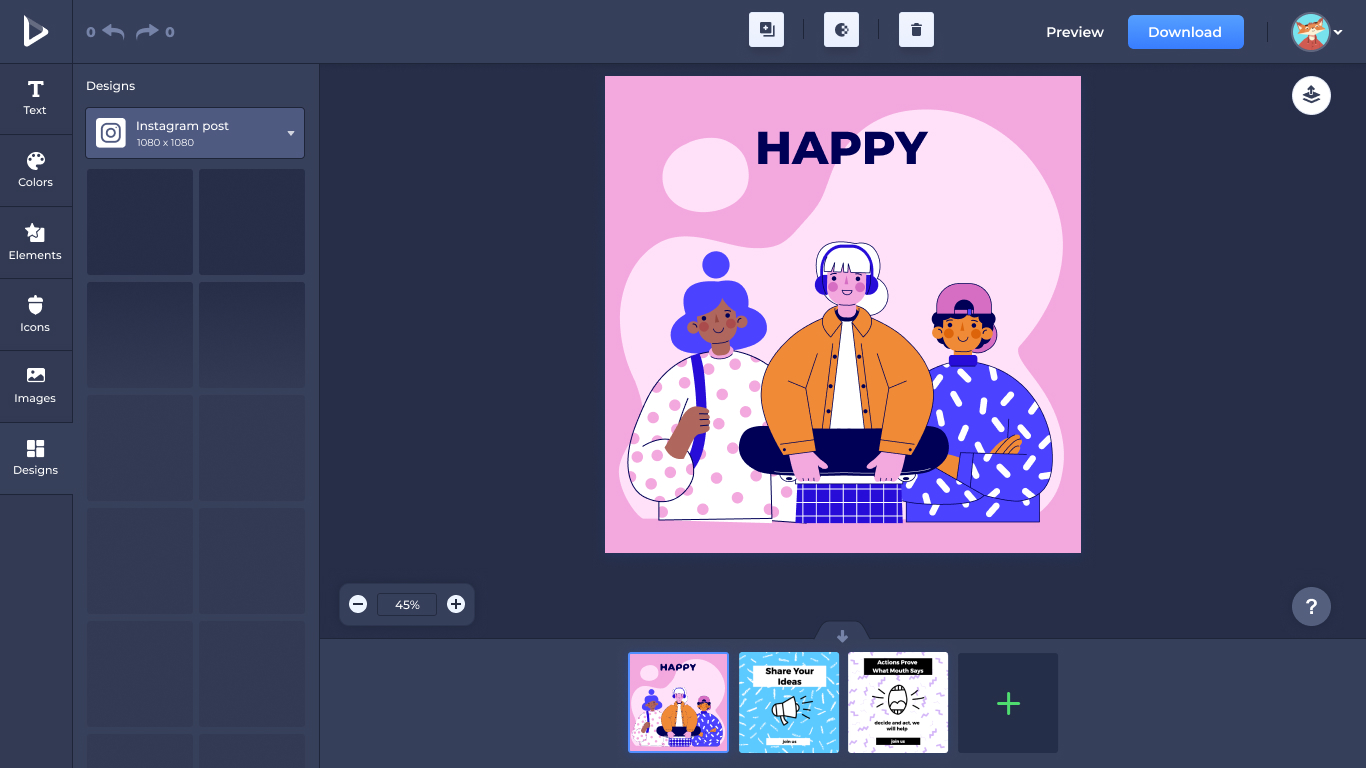Zoom in with the plus button
Screen dimensions: 1366x768
click(456, 604)
